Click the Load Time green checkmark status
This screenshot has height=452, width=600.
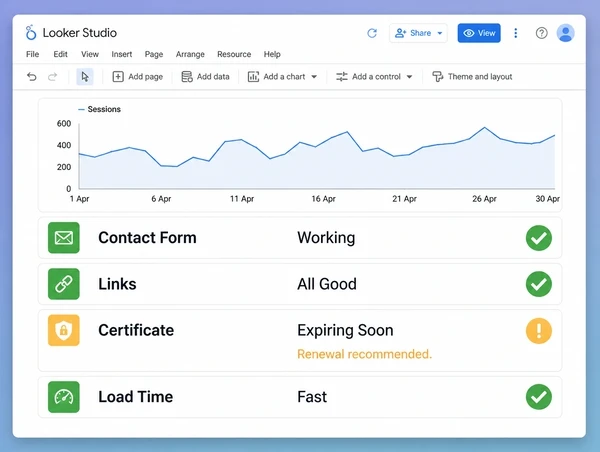539,397
